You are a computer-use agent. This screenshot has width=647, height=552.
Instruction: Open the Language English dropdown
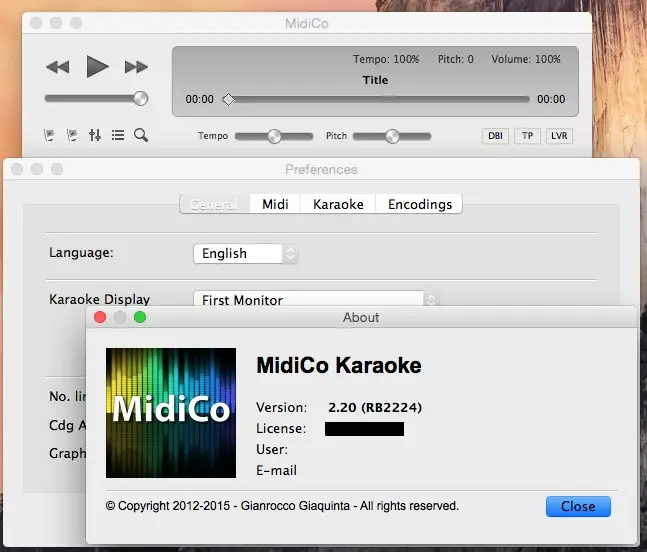[246, 253]
